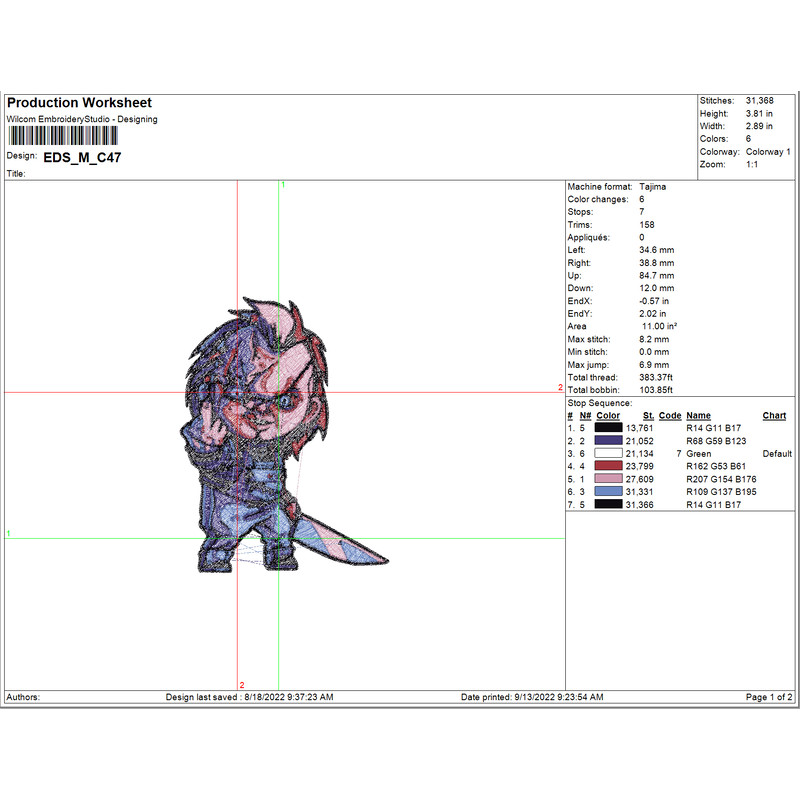The height and width of the screenshot is (800, 800).
Task: Click the Page 1 of 2 indicator
Action: 769,697
